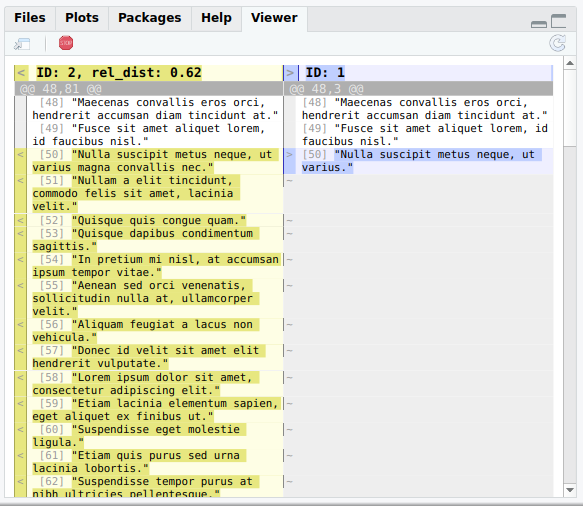Click the '>' marker beside ID: 1 header
Viewport: 583px width, 506px height.
click(x=290, y=72)
